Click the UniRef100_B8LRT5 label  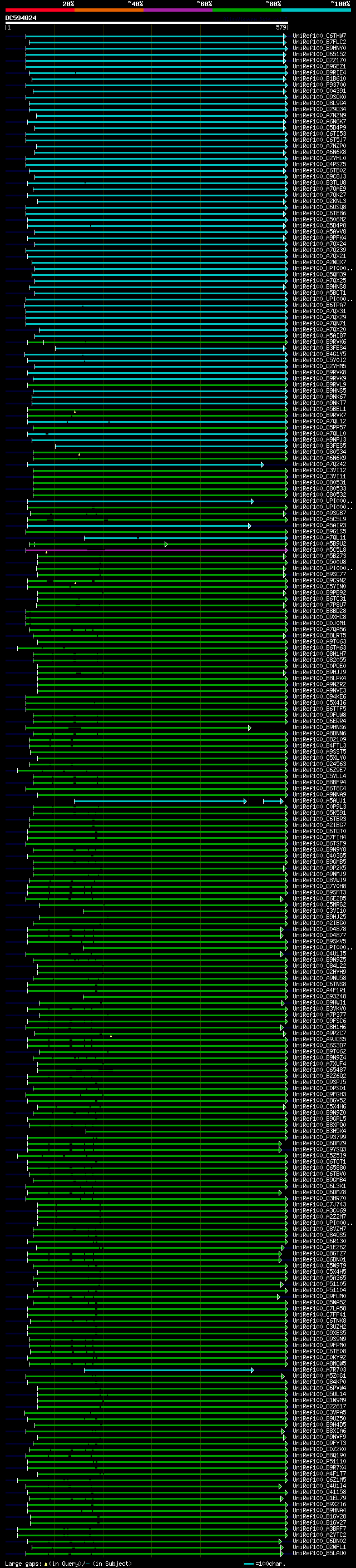(319, 635)
